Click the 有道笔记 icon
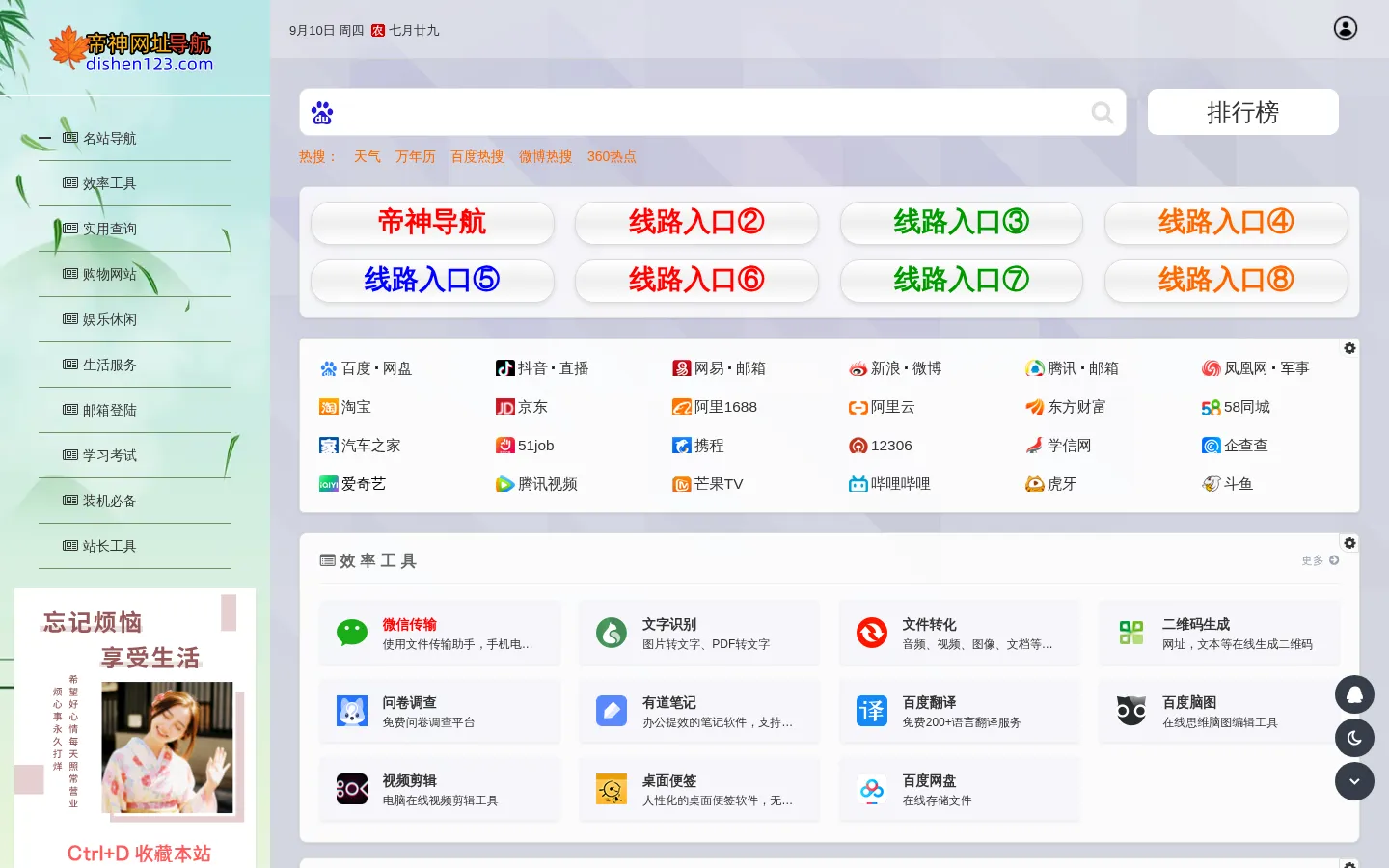Viewport: 1389px width, 868px height. (612, 711)
